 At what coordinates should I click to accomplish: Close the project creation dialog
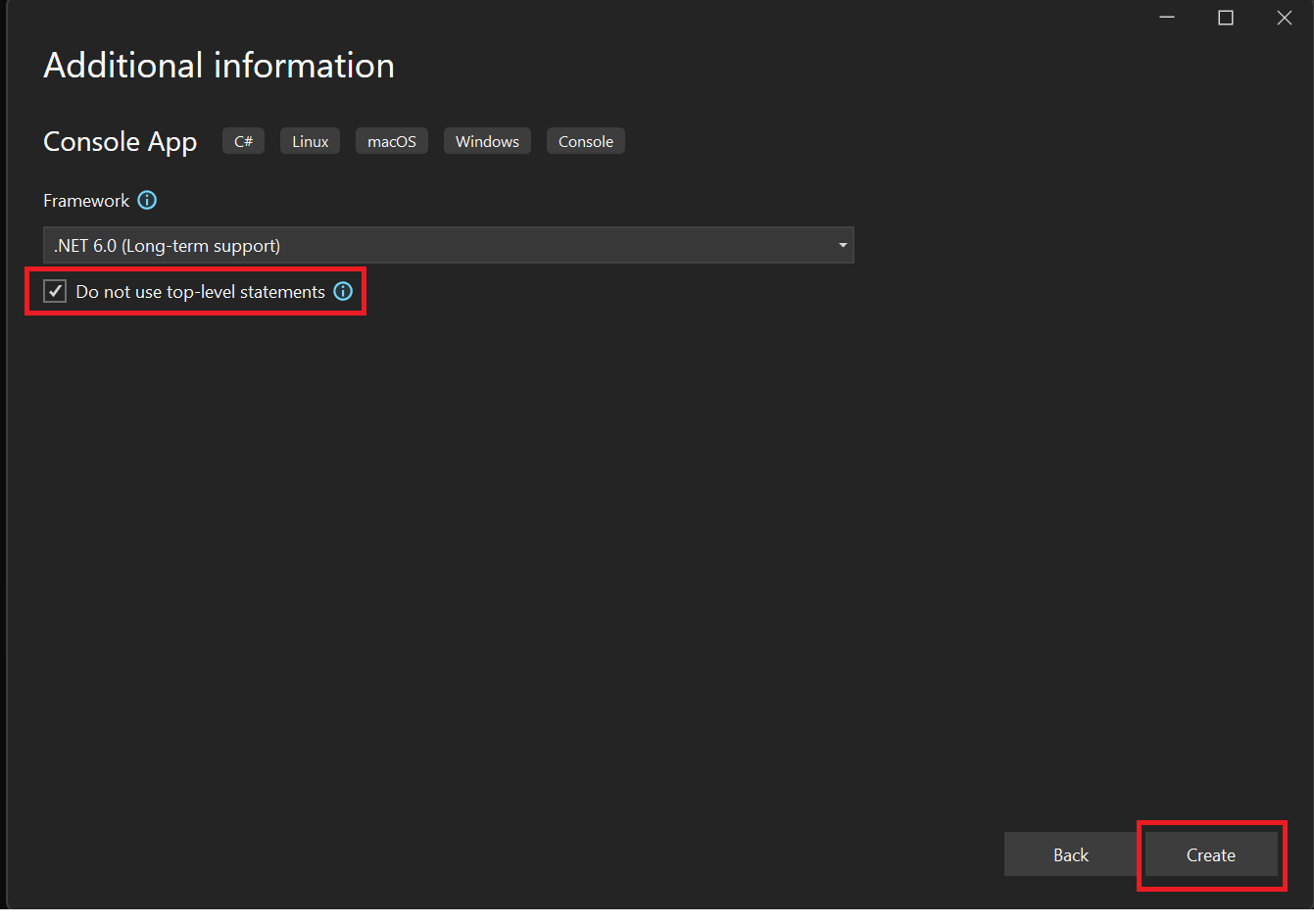tap(1284, 17)
